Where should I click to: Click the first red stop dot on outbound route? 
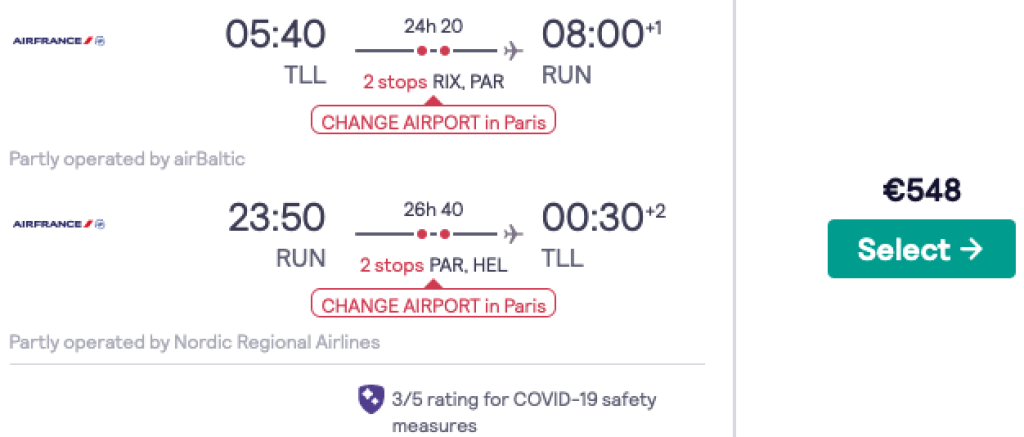(x=423, y=50)
